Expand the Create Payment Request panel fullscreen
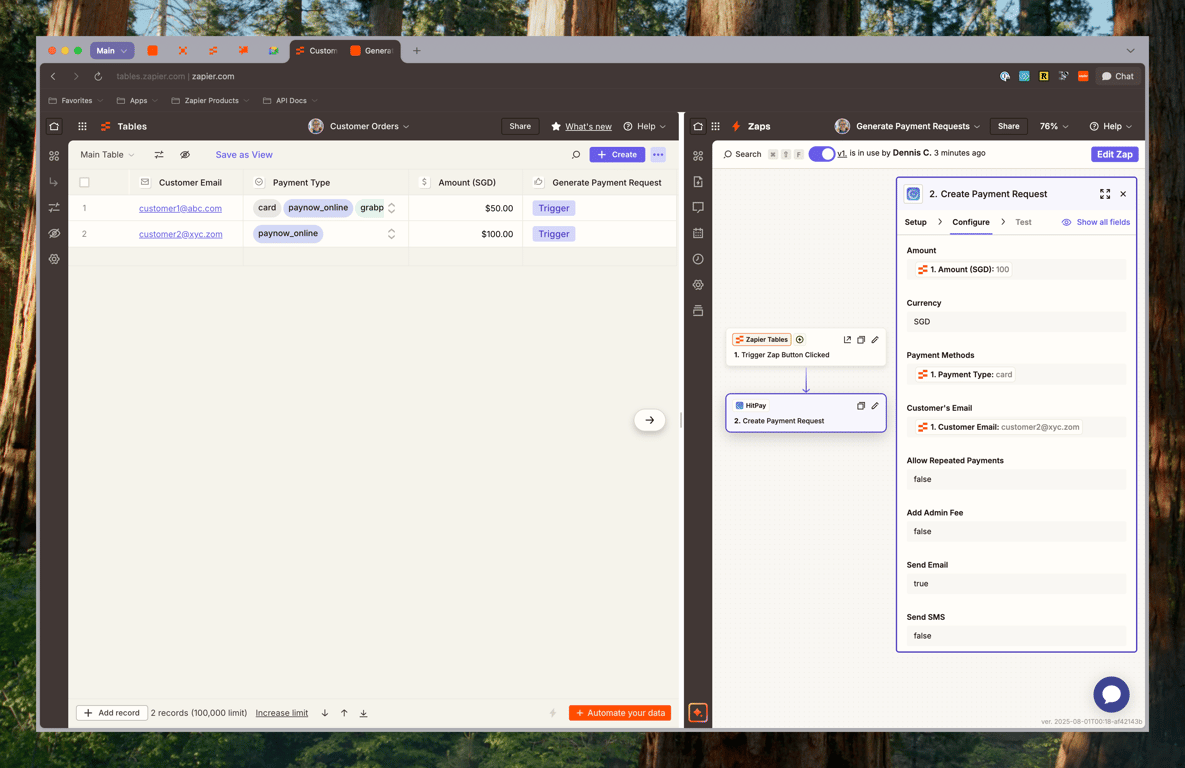The width and height of the screenshot is (1185, 768). 1105,194
